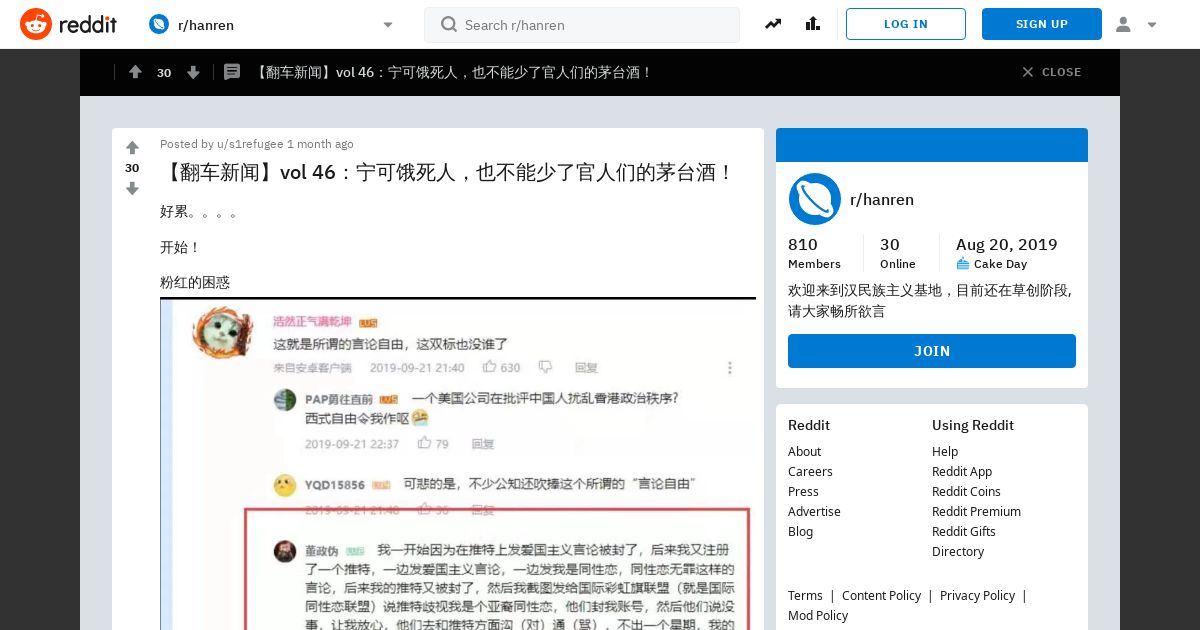Open the Mod Policy link
The image size is (1200, 630).
[818, 615]
